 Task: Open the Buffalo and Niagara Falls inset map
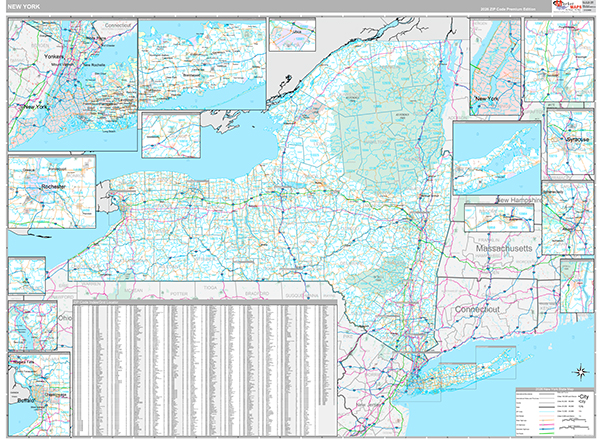pos(39,394)
